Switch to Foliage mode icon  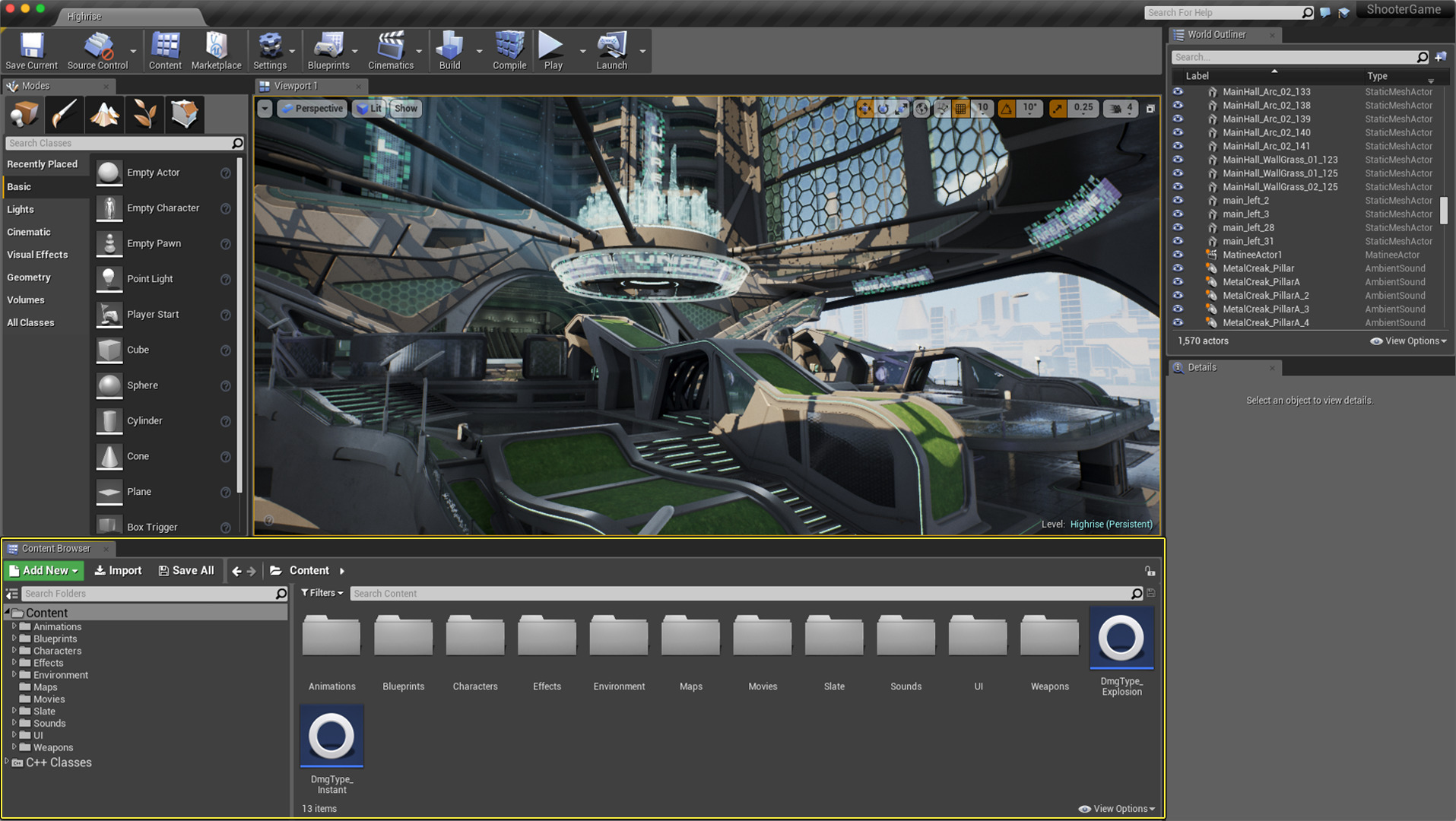(x=144, y=114)
